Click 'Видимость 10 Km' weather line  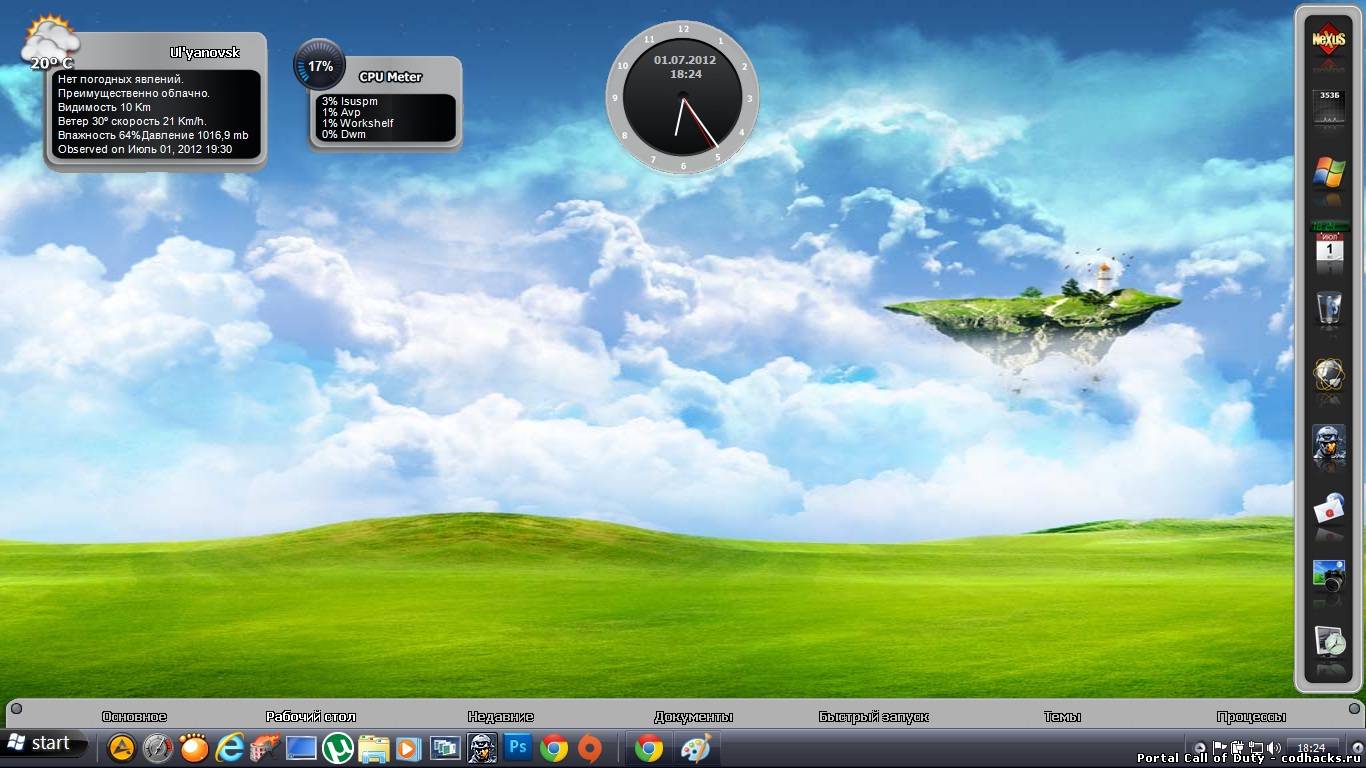[105, 107]
